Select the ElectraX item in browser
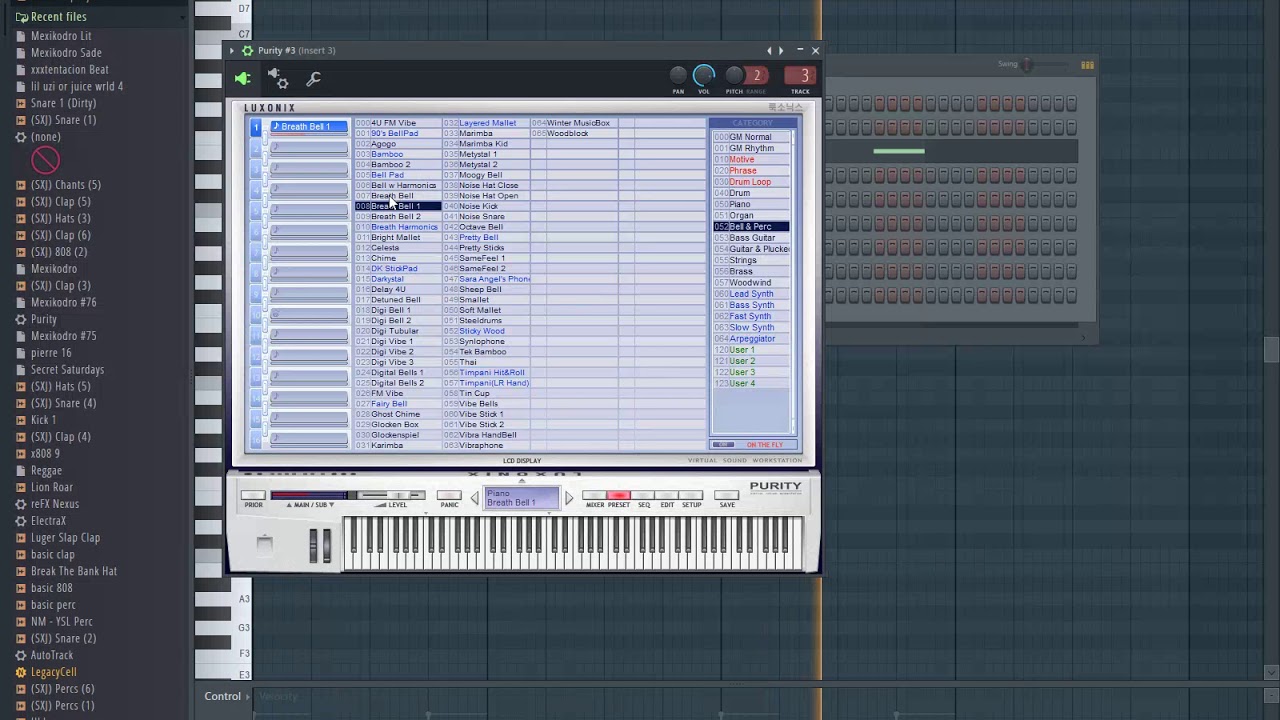Image resolution: width=1280 pixels, height=720 pixels. (49, 521)
